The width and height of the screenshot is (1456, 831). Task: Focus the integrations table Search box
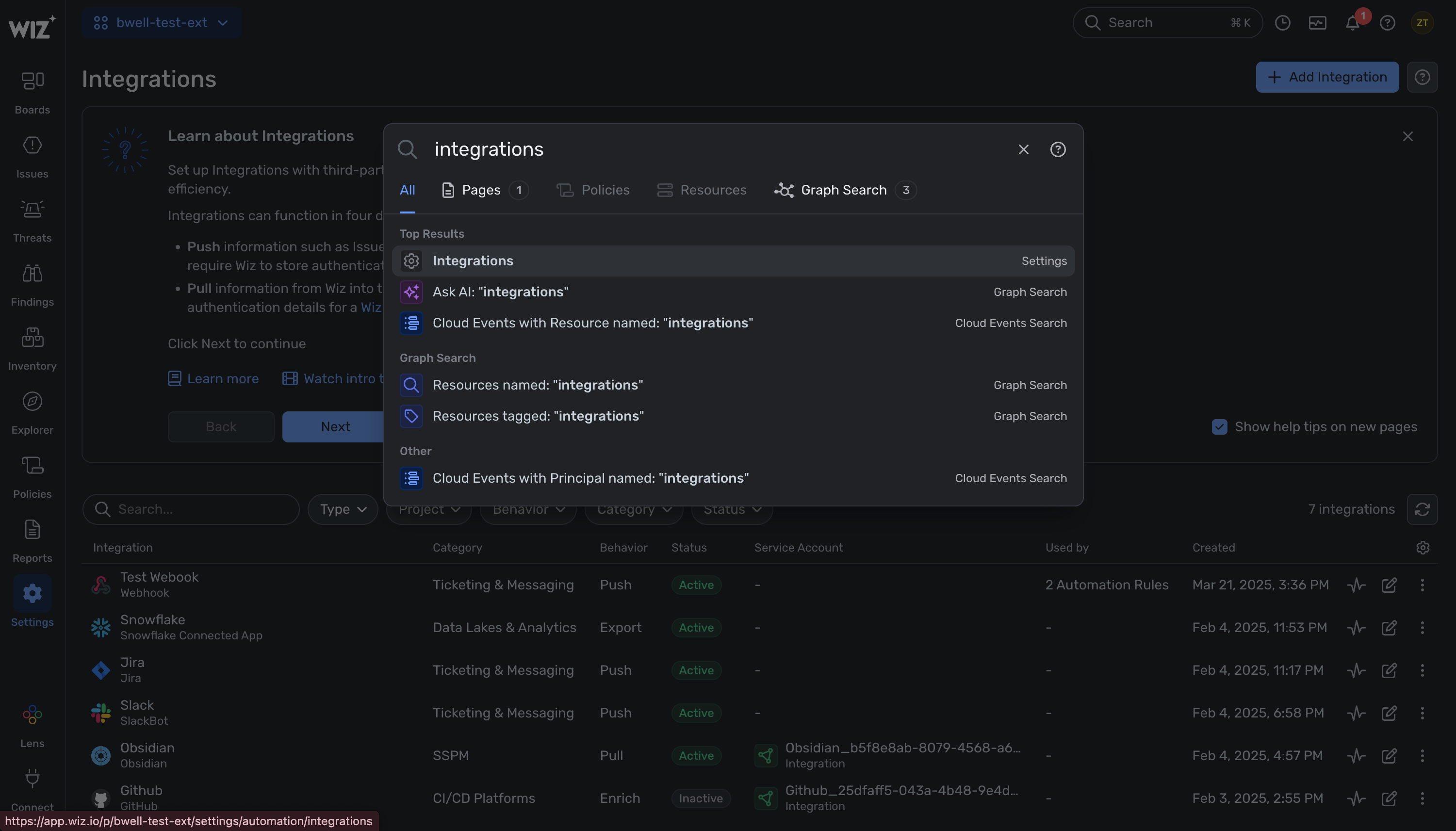coord(191,509)
